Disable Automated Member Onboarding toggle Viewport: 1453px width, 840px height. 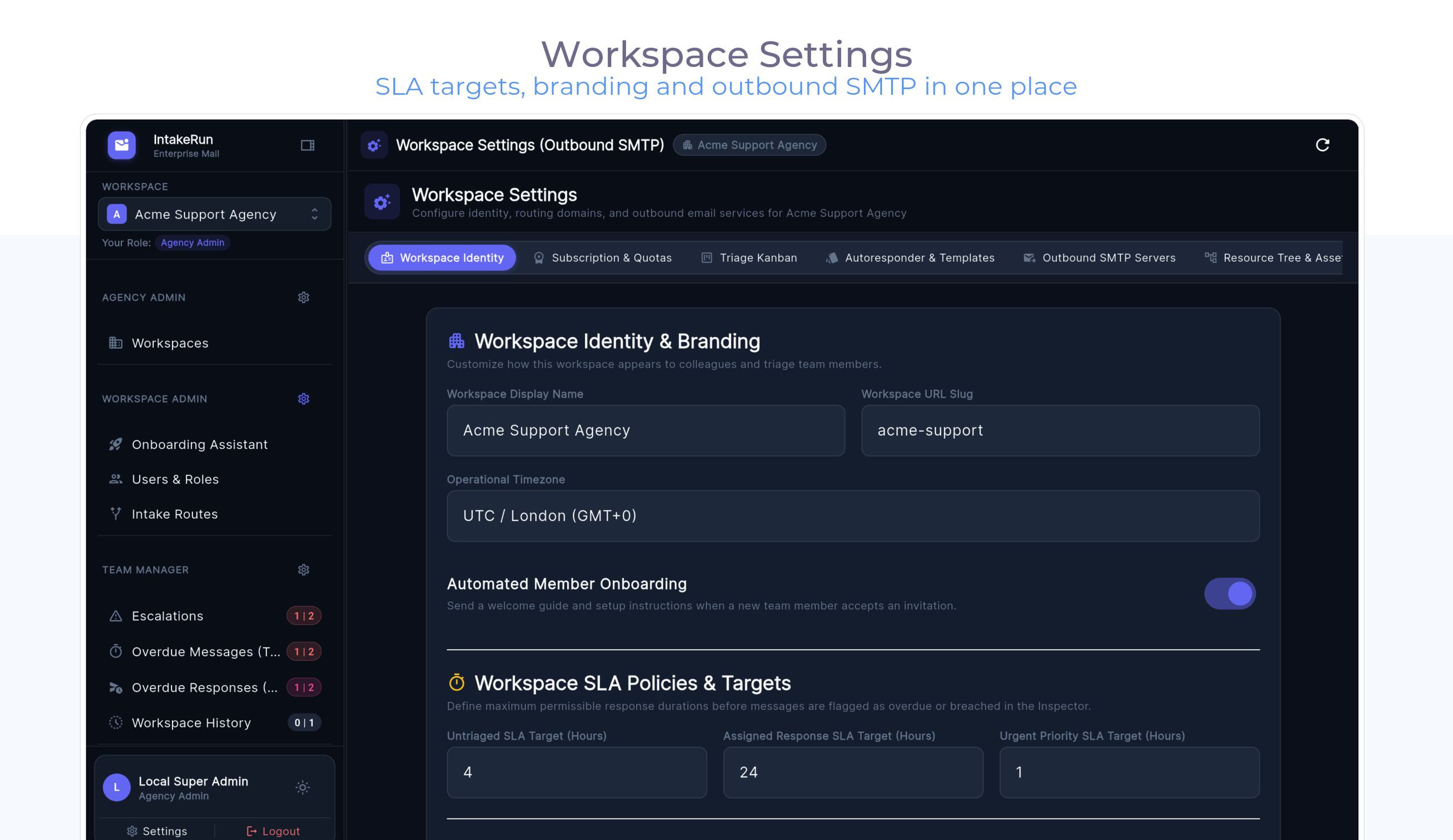[x=1229, y=593]
